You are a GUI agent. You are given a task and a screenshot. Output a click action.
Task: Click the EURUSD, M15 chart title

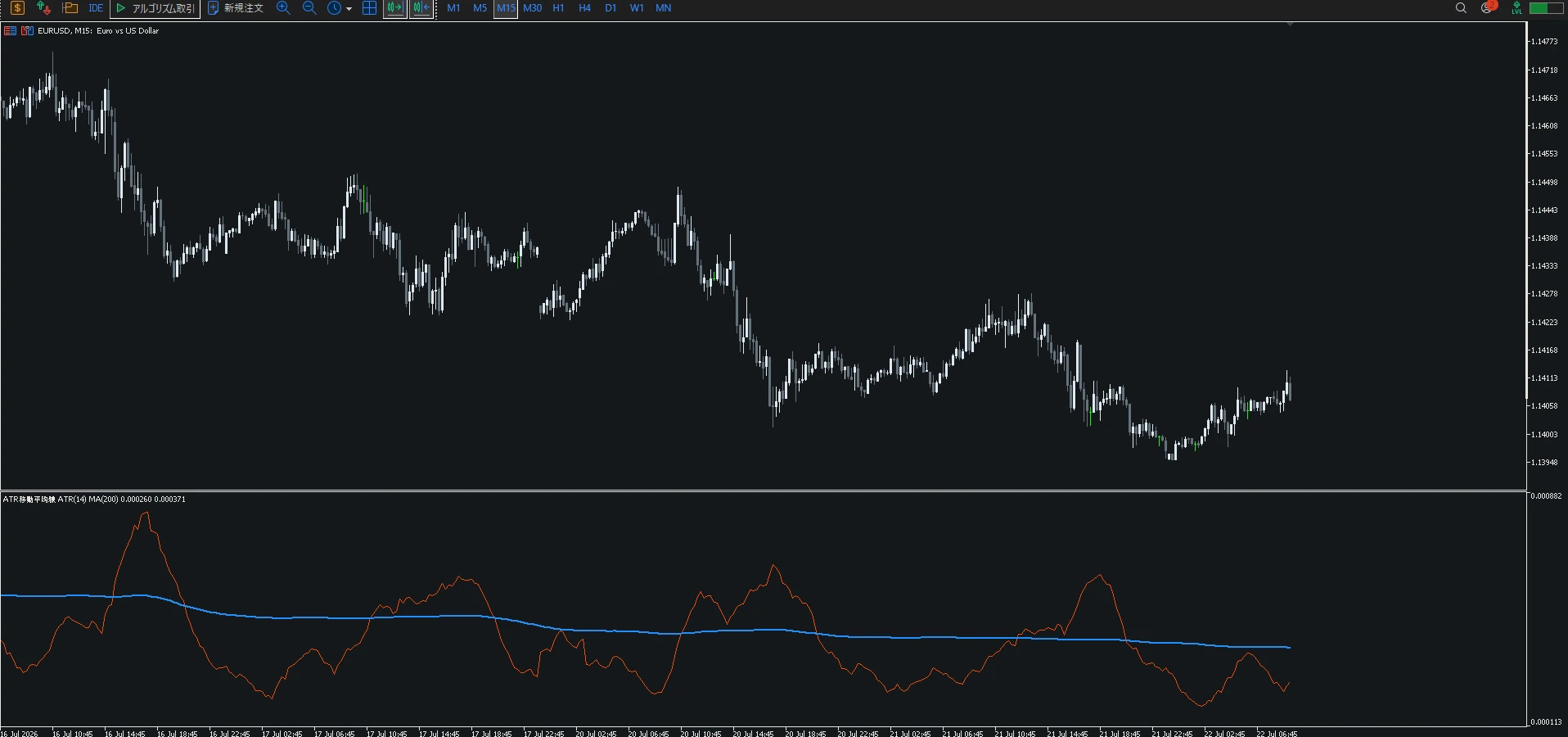click(98, 31)
